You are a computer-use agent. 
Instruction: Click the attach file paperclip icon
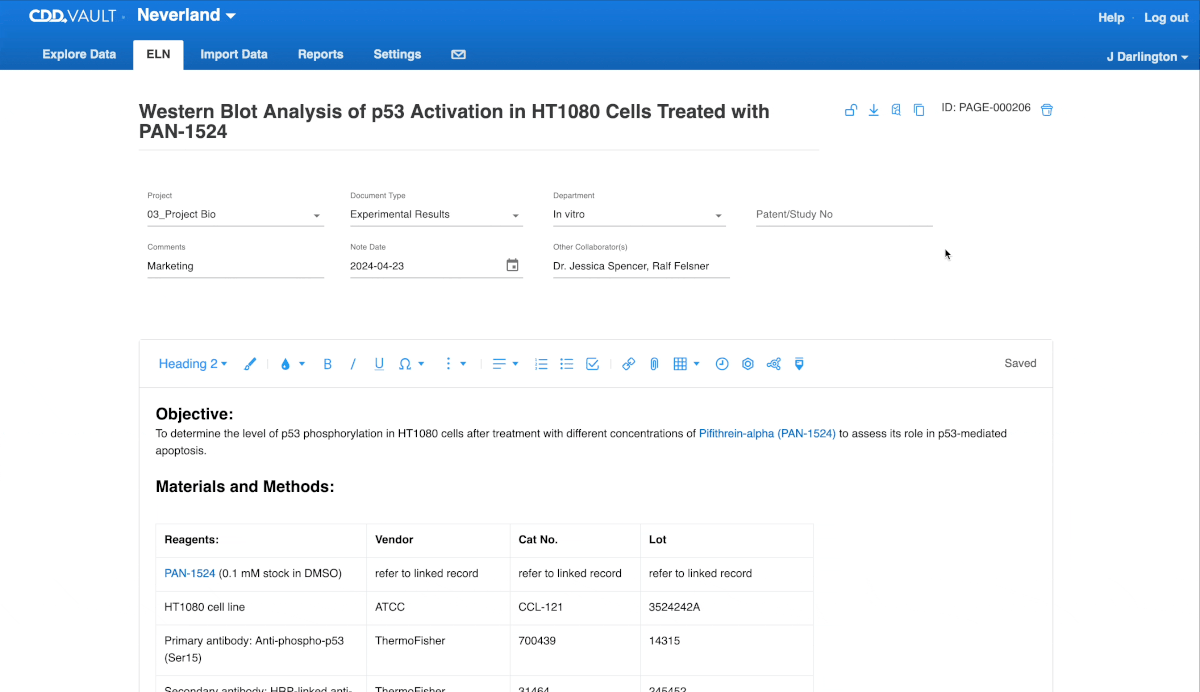654,364
